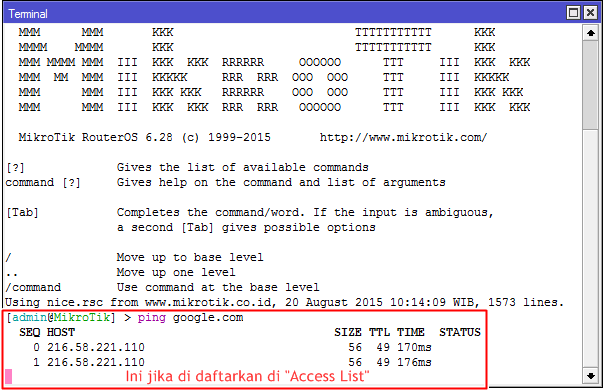Click the pink terminal cursor block
The width and height of the screenshot is (603, 391).
point(8,376)
